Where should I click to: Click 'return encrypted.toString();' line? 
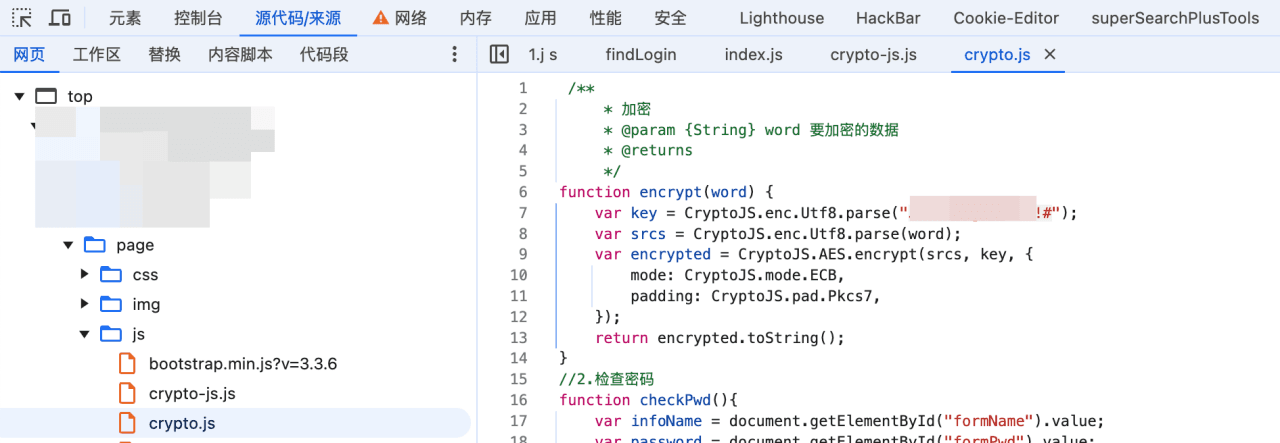(x=719, y=337)
